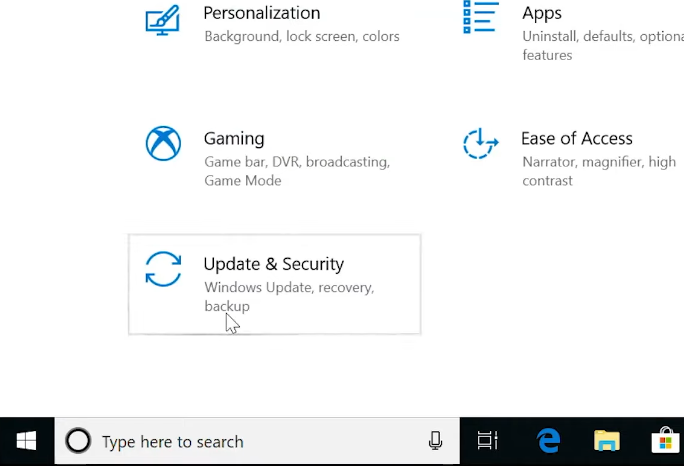Click 'Background, lock screen, colors' text
Image resolution: width=684 pixels, height=466 pixels.
[302, 36]
